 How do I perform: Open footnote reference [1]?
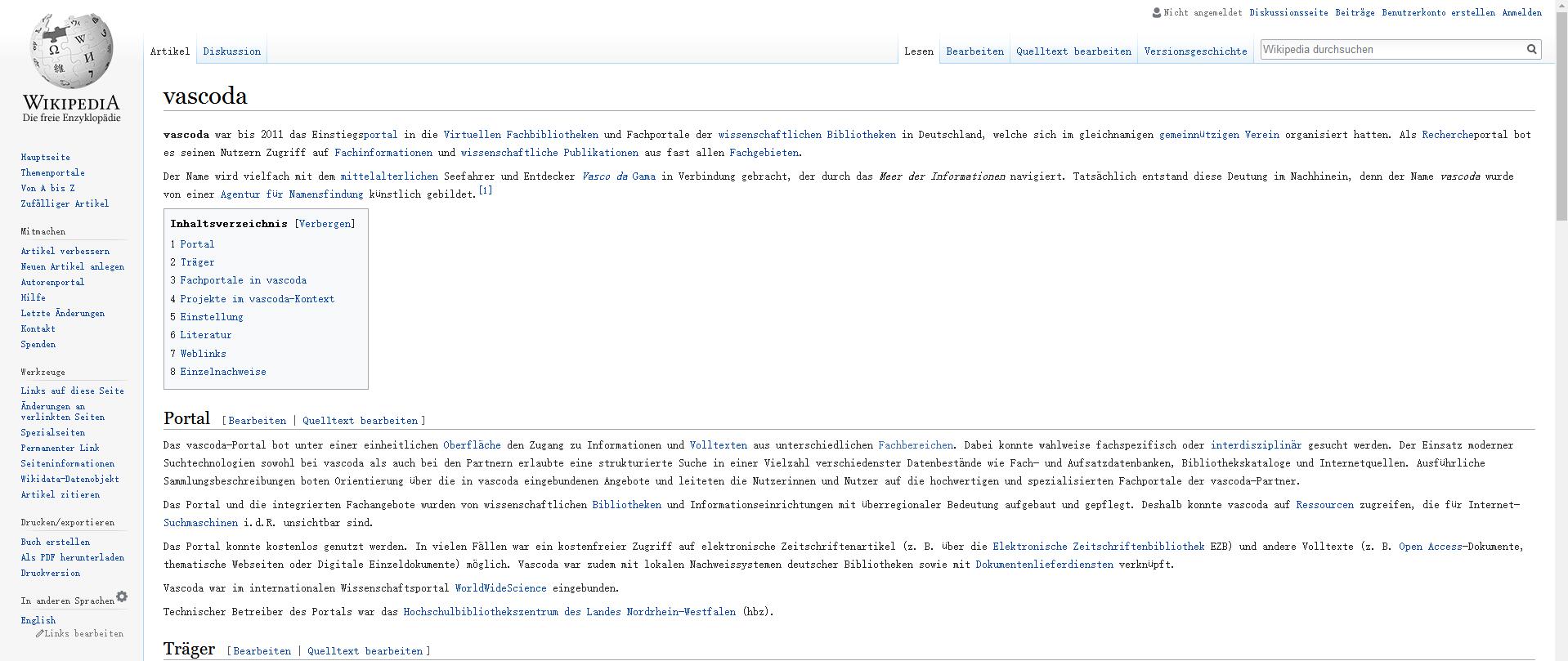click(x=486, y=190)
